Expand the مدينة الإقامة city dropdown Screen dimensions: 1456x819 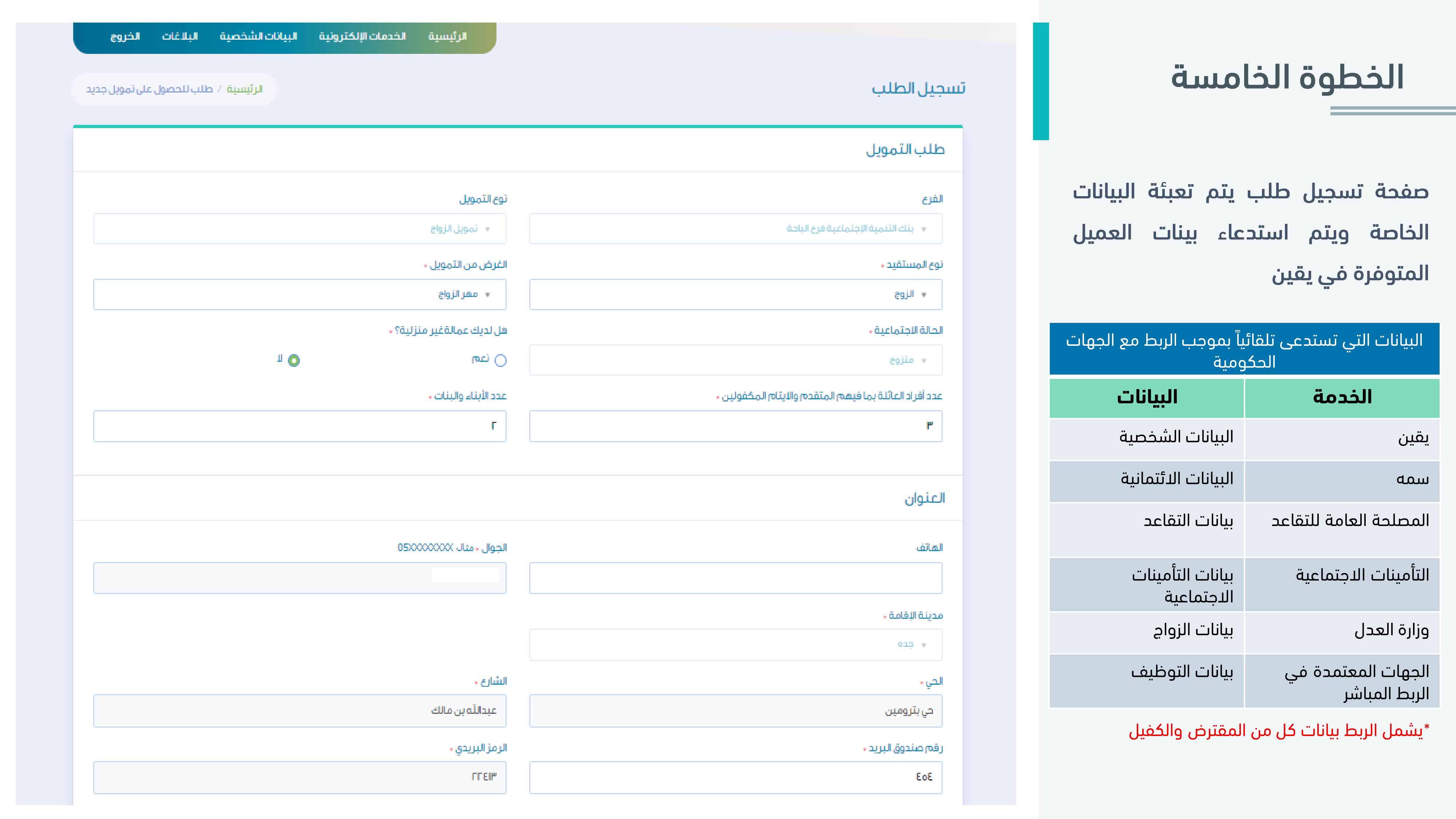click(x=735, y=644)
